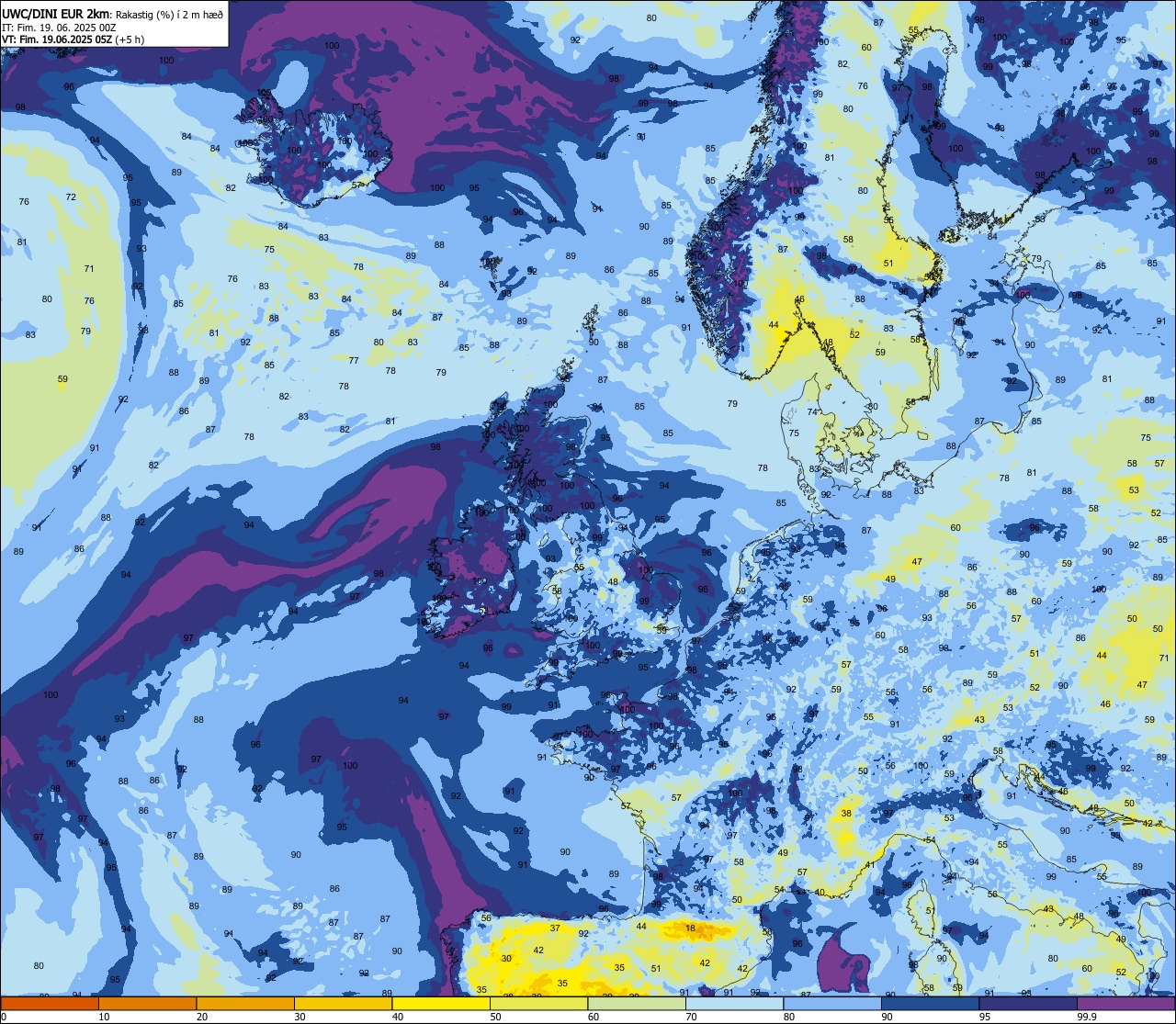Click the legend tick label "40"
The image size is (1176, 1024).
click(x=397, y=1017)
